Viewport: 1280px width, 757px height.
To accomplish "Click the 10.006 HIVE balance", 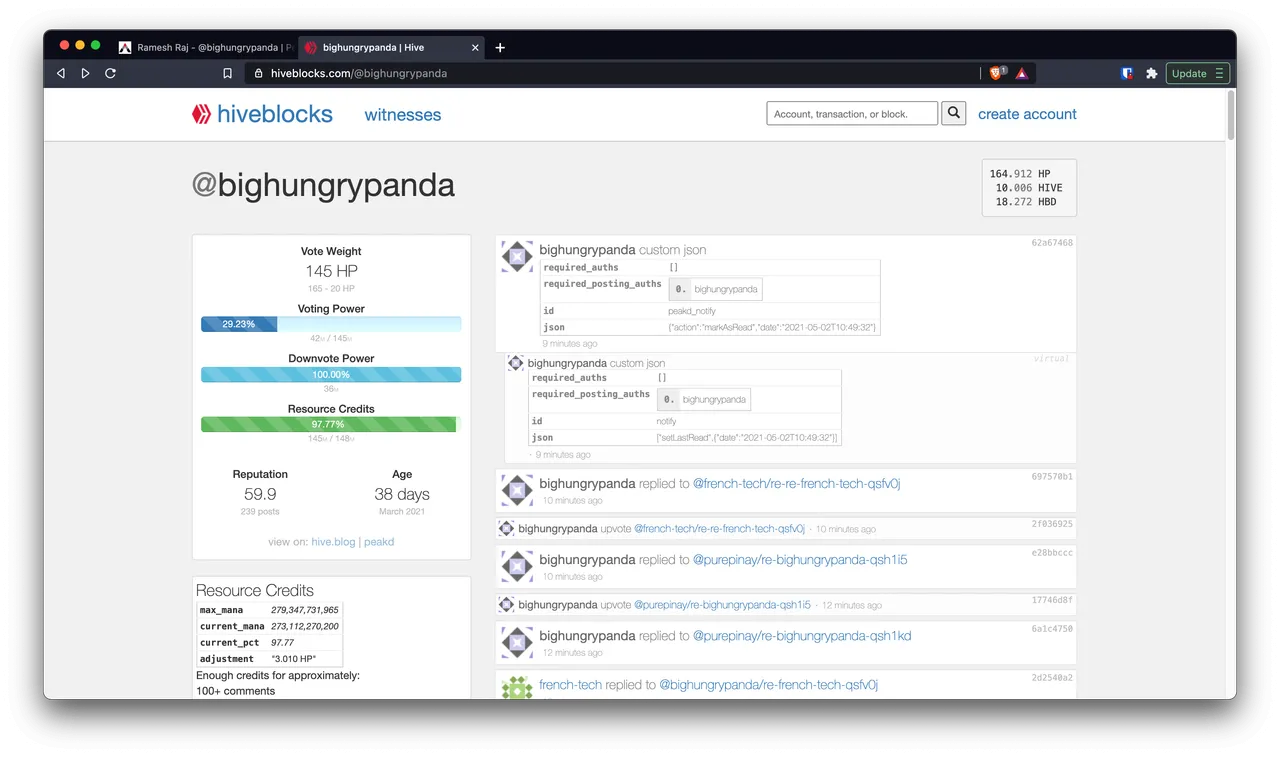I will point(1029,188).
